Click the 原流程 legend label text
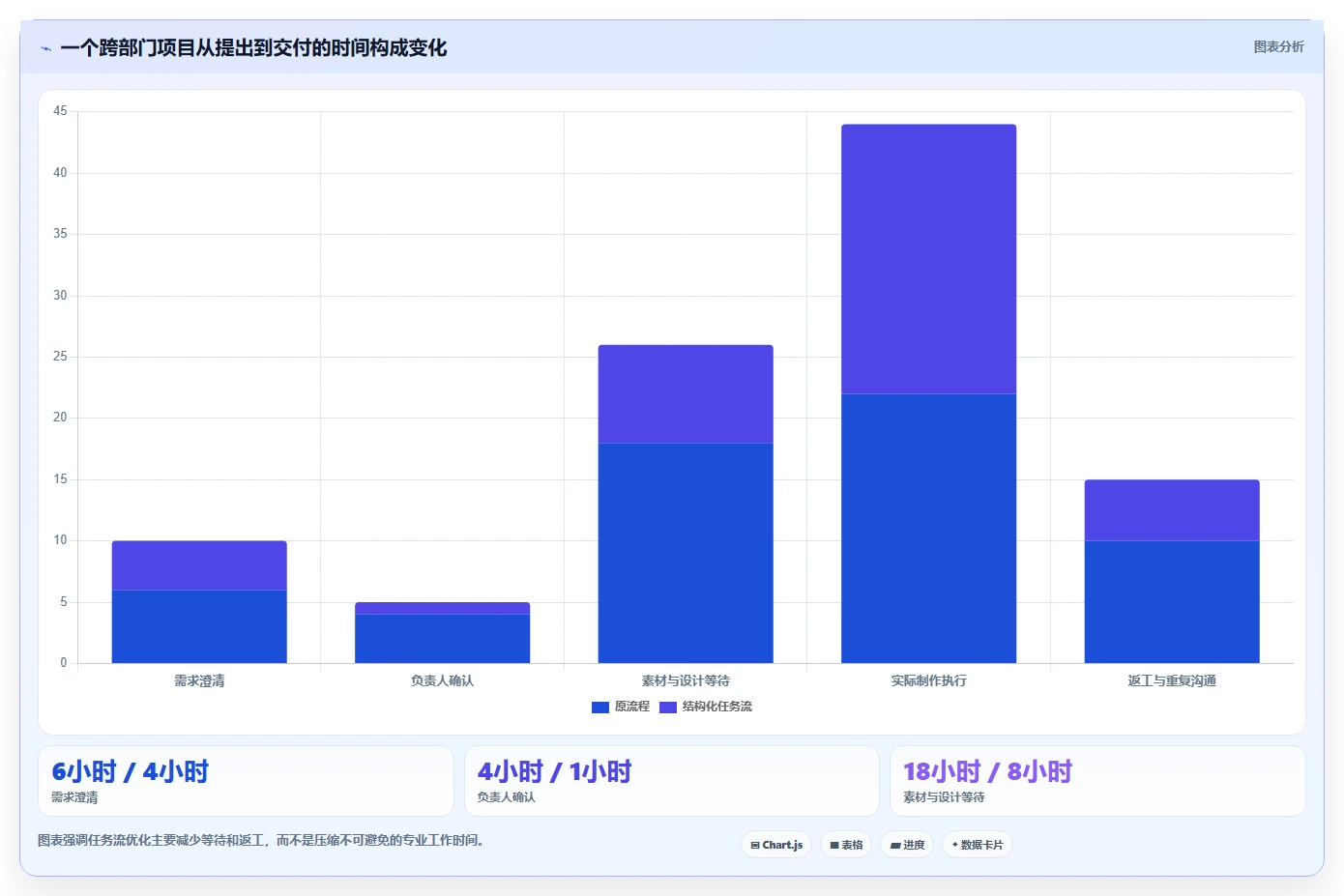Image resolution: width=1344 pixels, height=896 pixels. tap(632, 707)
